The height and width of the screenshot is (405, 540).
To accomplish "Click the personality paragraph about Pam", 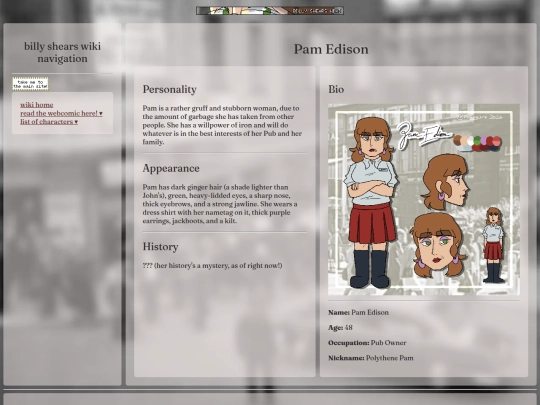I will [222, 125].
